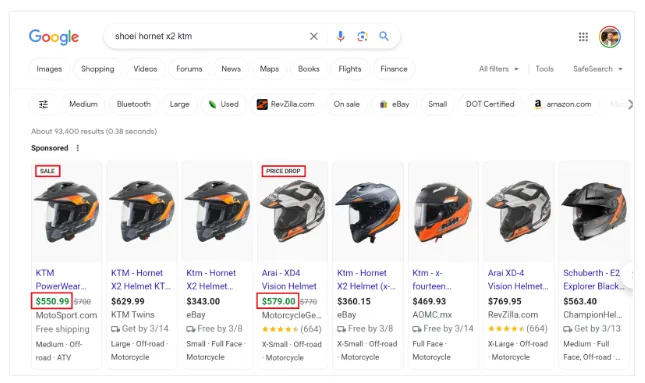
Task: Expand the All filters dropdown
Action: (498, 69)
